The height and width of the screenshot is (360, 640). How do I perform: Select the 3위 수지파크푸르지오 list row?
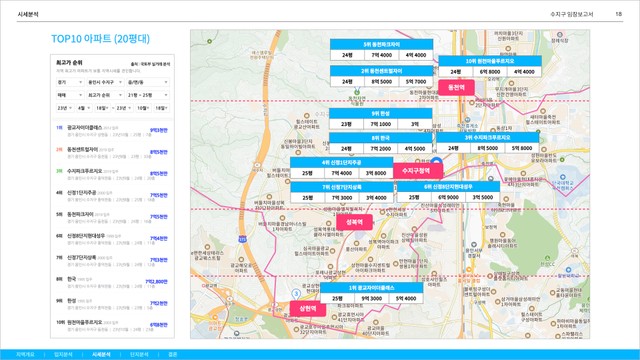pos(112,174)
